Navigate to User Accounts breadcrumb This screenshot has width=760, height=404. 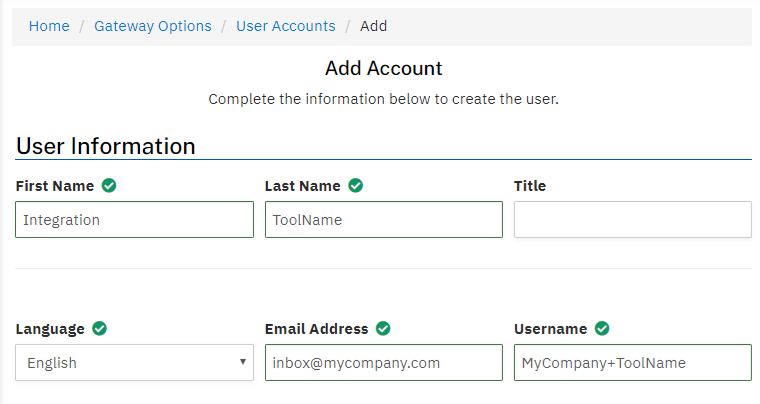point(286,26)
